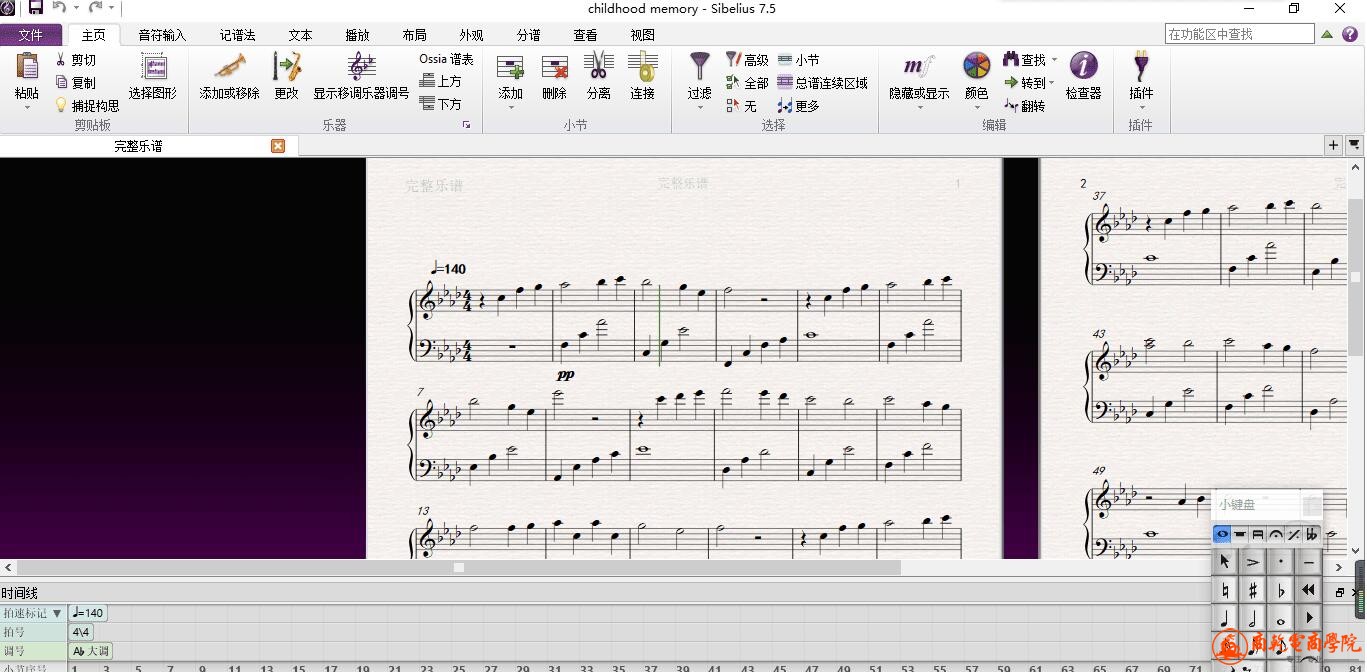Image resolution: width=1367 pixels, height=672 pixels.
Task: Open the Instruments (乐器) group dialog launcher
Action: click(466, 125)
